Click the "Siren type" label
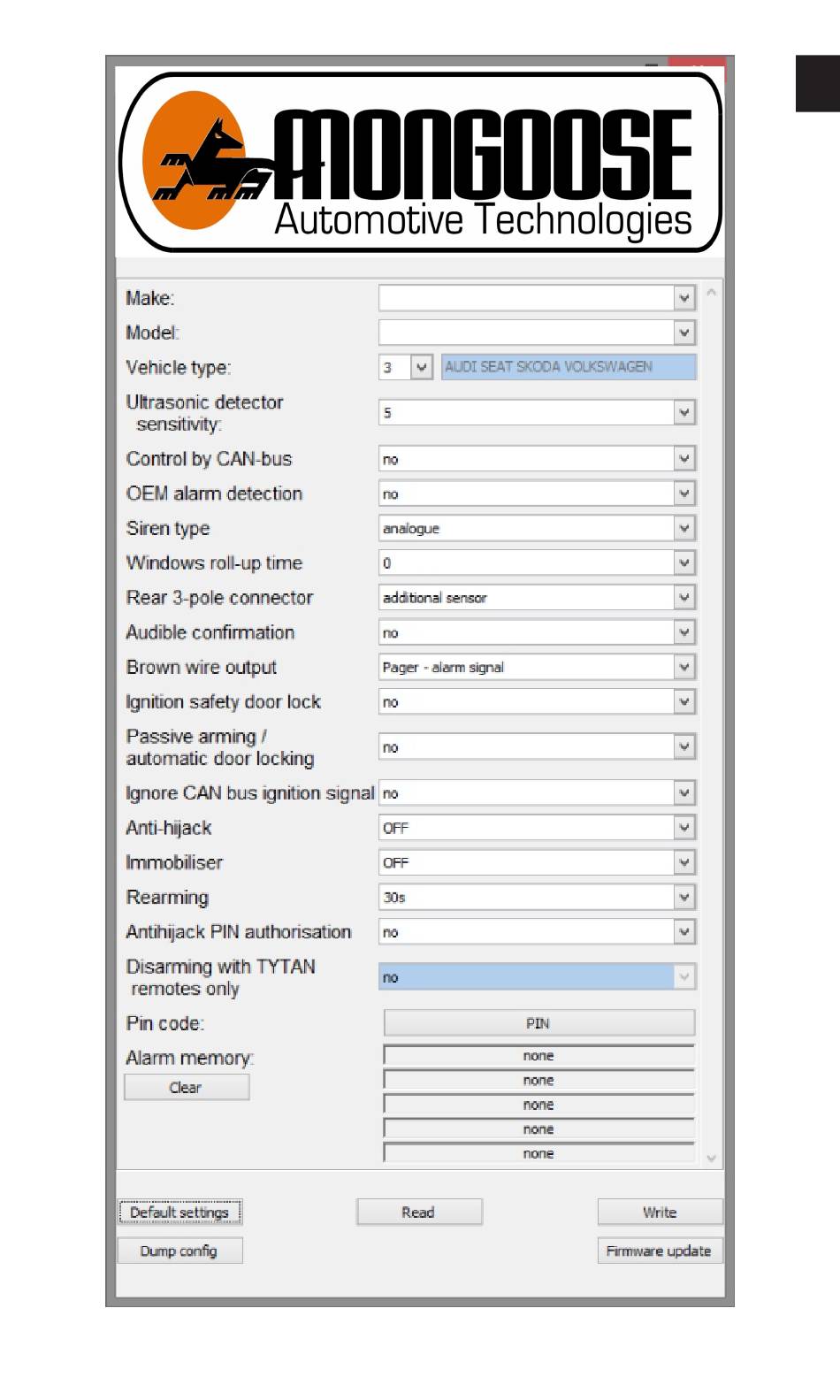The image size is (840, 1400). tap(168, 529)
